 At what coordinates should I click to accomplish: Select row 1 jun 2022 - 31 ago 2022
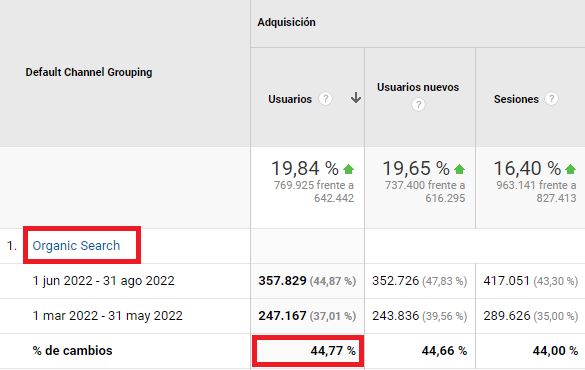point(103,281)
